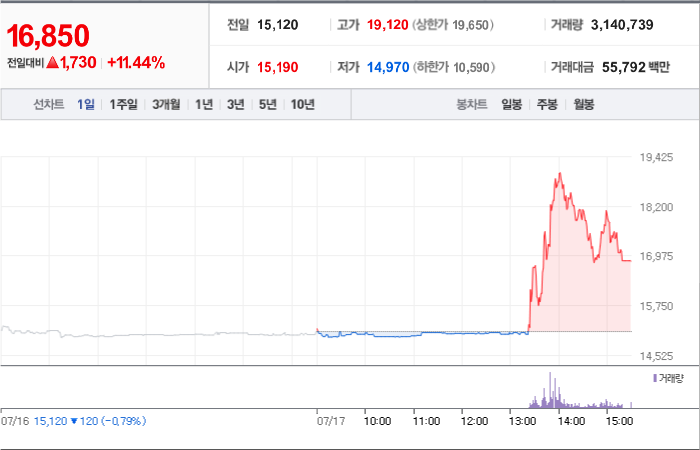Switch line chart to 3개월
Image resolution: width=700 pixels, height=450 pixels.
166,104
